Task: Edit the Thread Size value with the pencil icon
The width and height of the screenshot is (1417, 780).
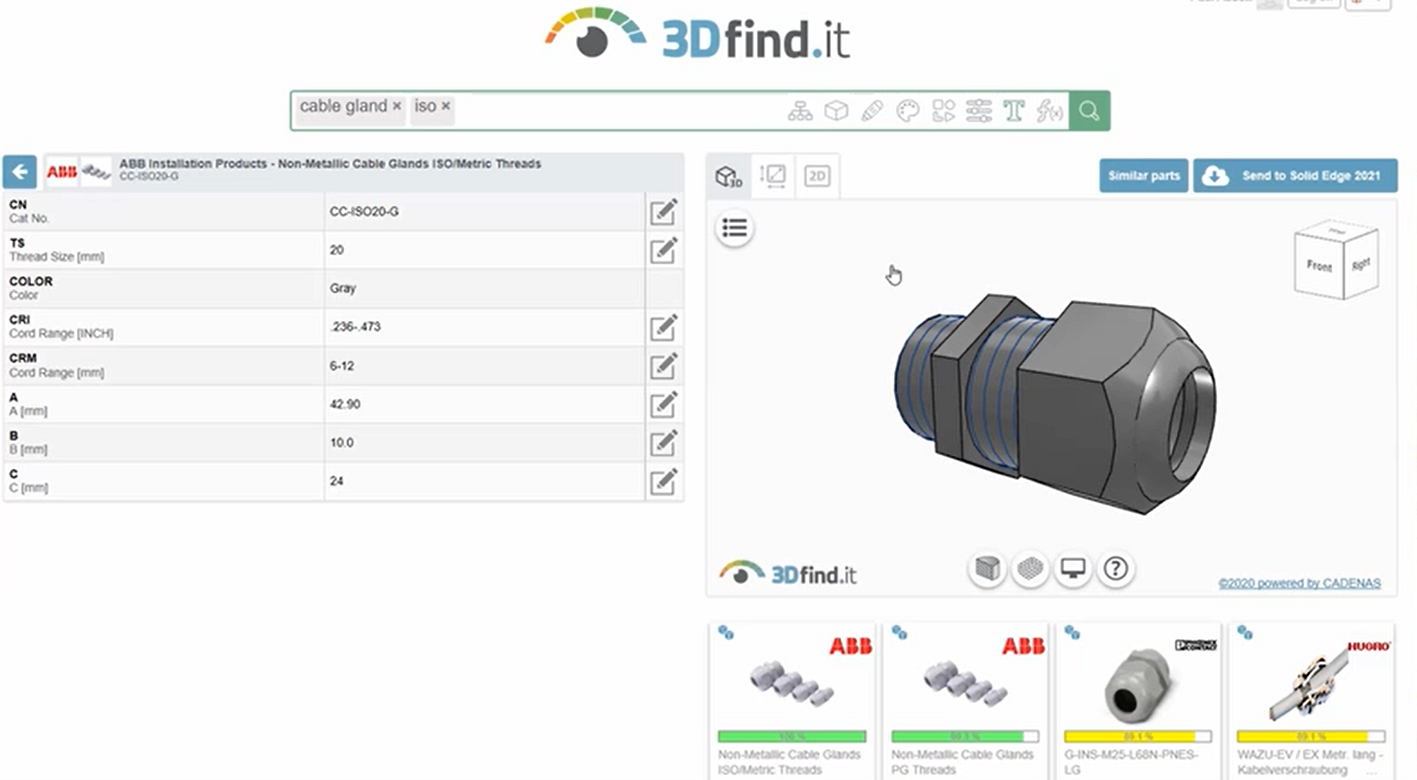Action: pyautogui.click(x=664, y=250)
